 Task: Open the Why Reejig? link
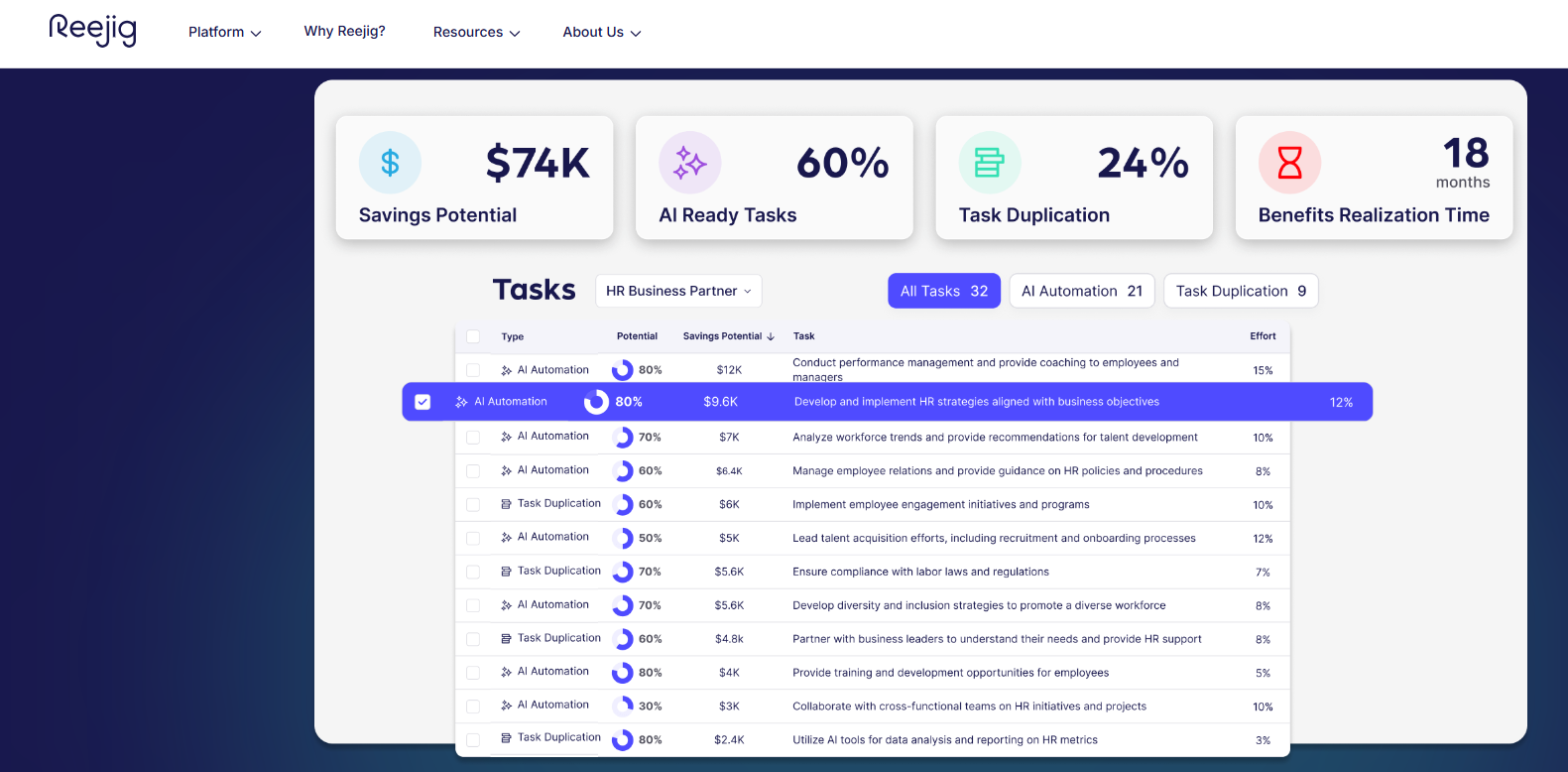[x=344, y=32]
